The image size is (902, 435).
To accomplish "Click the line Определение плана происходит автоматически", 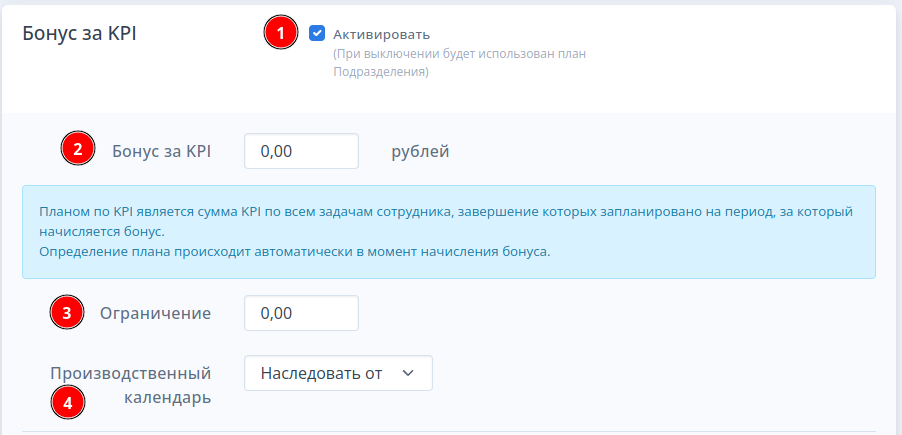I will click(x=295, y=253).
